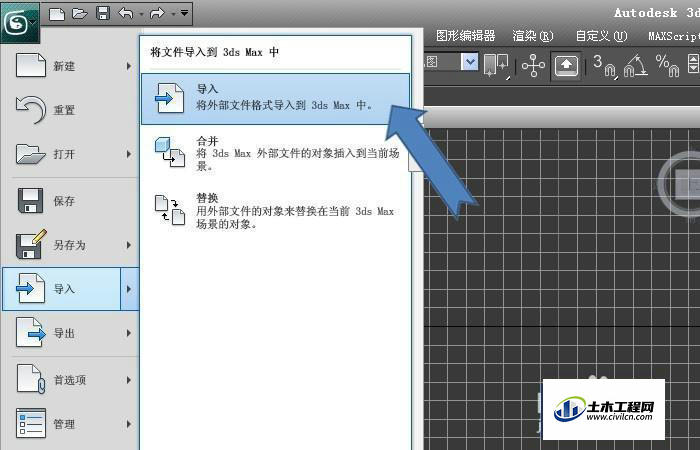Redo the last scene operation
700x450 pixels.
157,13
